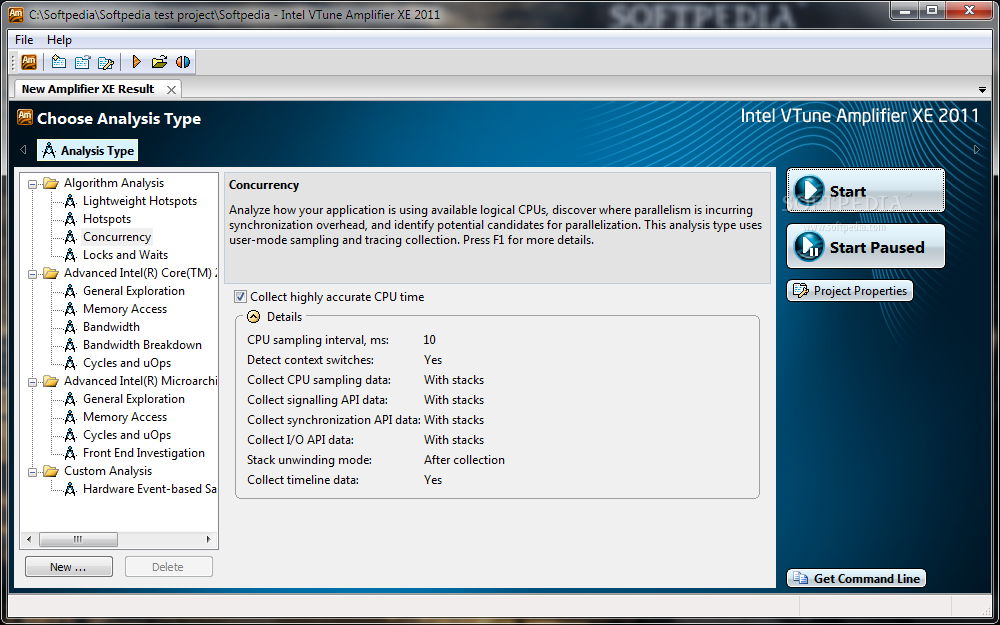Viewport: 1000px width, 625px height.
Task: Toggle Collect highly accurate CPU time checkbox
Action: pos(240,297)
